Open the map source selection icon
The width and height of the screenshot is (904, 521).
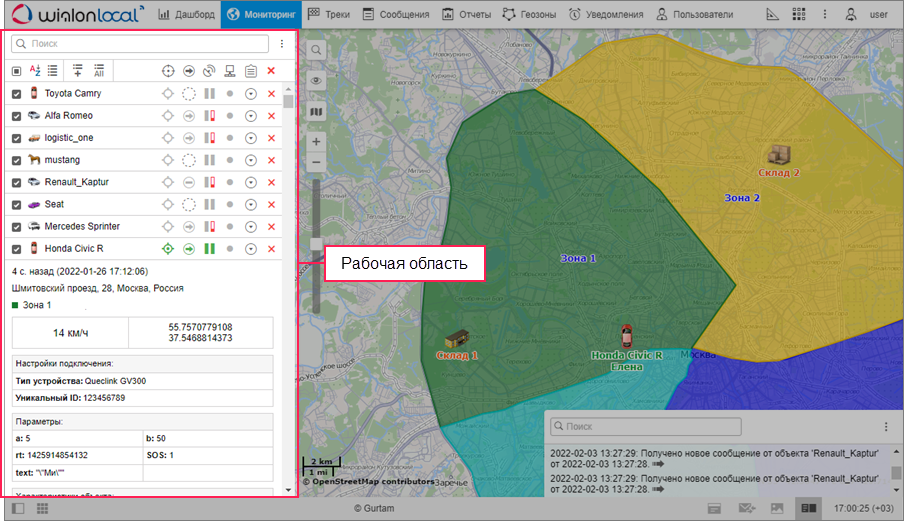click(x=316, y=112)
